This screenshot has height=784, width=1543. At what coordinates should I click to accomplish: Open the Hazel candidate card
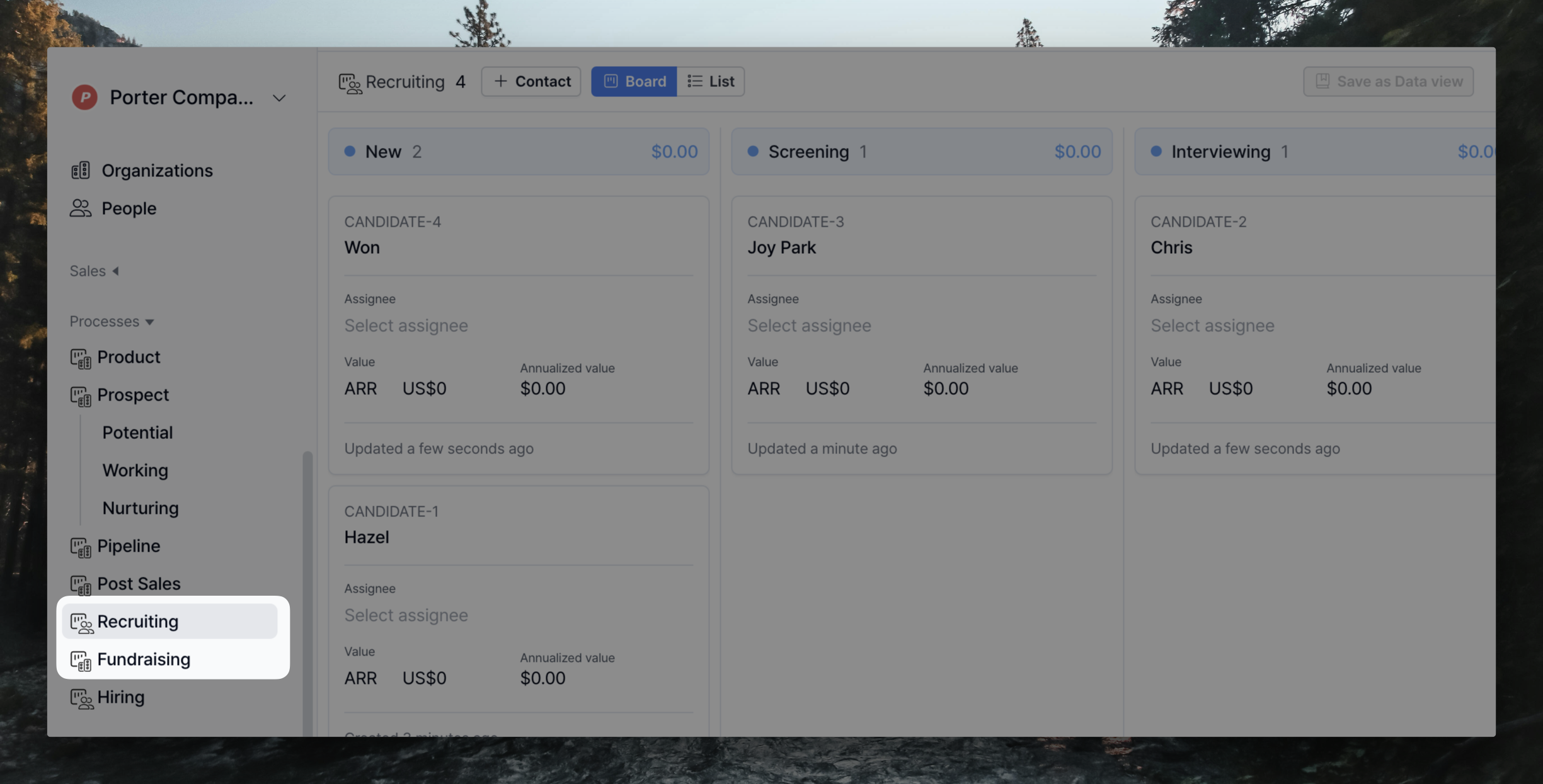(367, 537)
